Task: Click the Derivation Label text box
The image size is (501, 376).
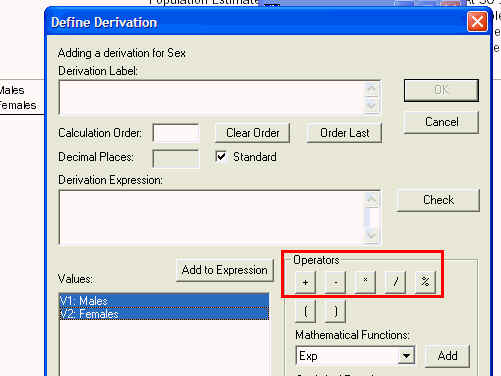Action: pyautogui.click(x=212, y=98)
